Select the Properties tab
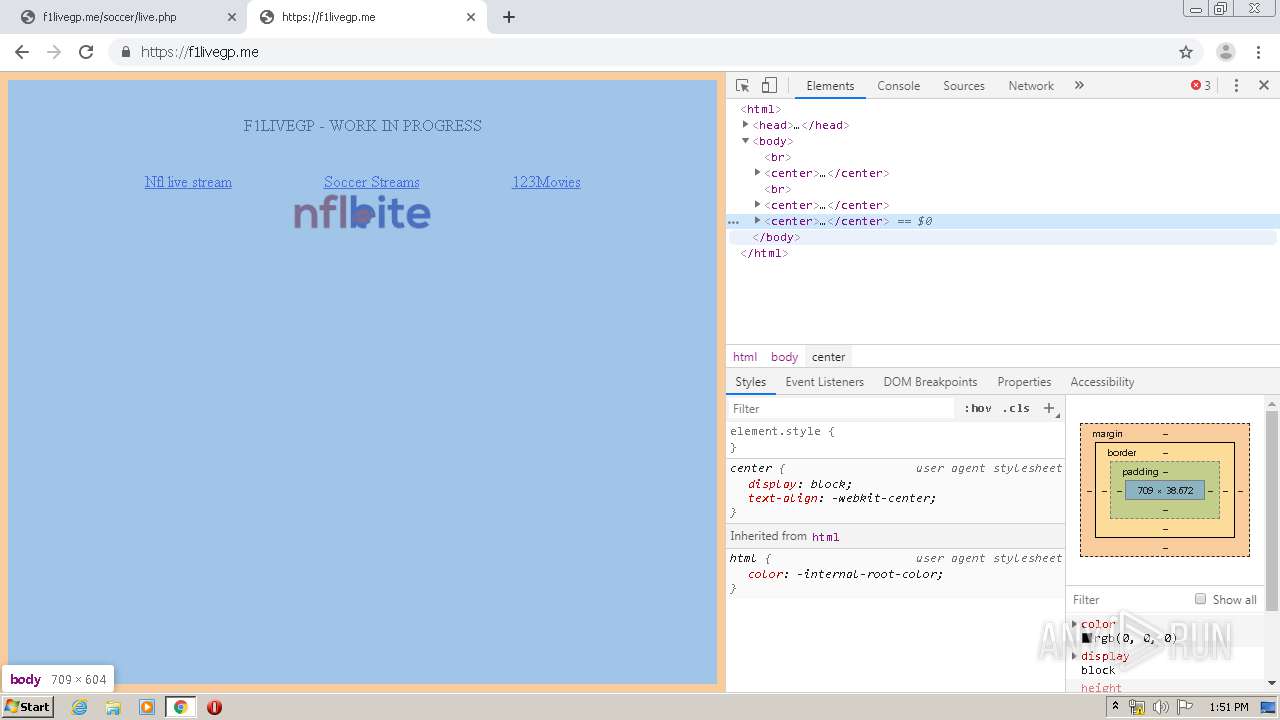The height and width of the screenshot is (720, 1280). (x=1024, y=382)
